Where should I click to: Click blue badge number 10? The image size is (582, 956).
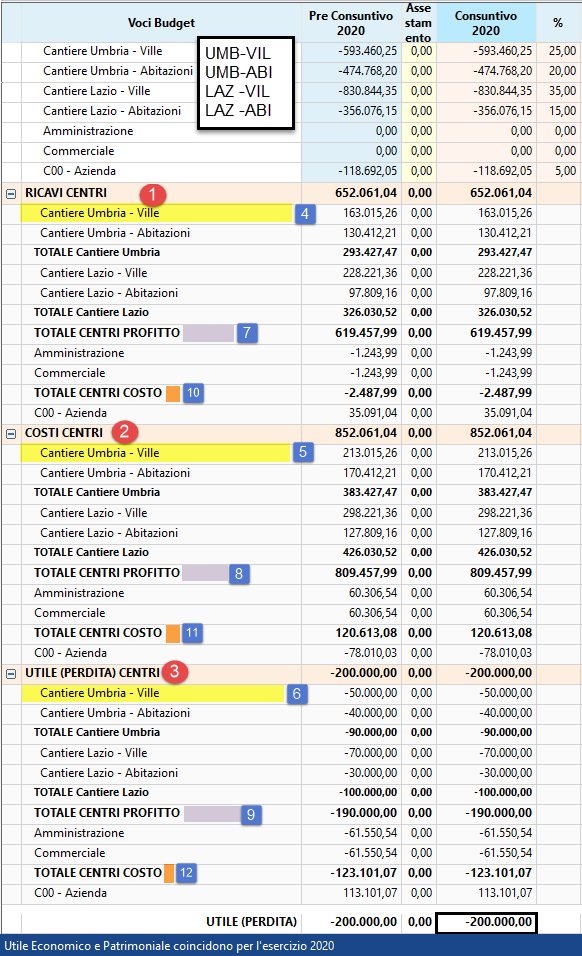(x=193, y=393)
